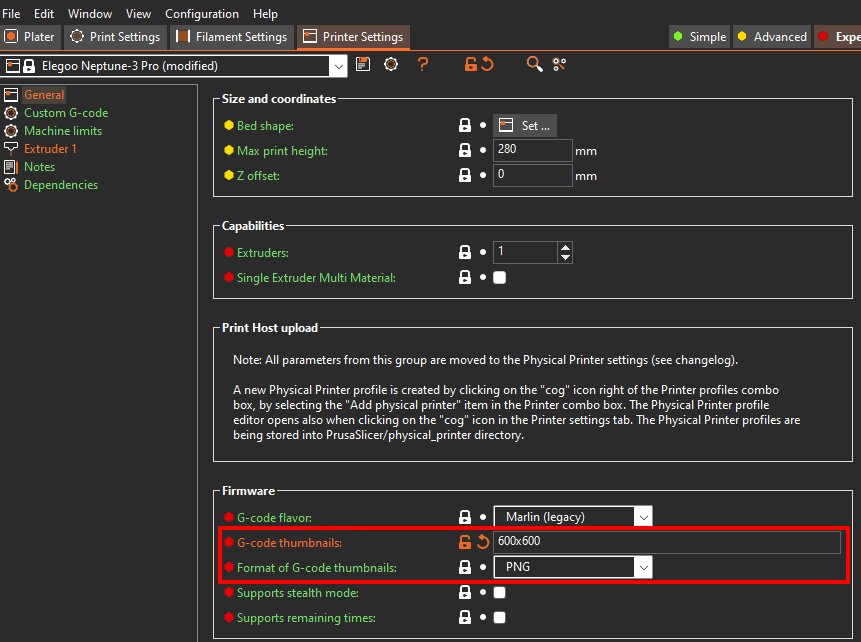The width and height of the screenshot is (861, 642).
Task: Open the Configuration menu
Action: point(202,14)
